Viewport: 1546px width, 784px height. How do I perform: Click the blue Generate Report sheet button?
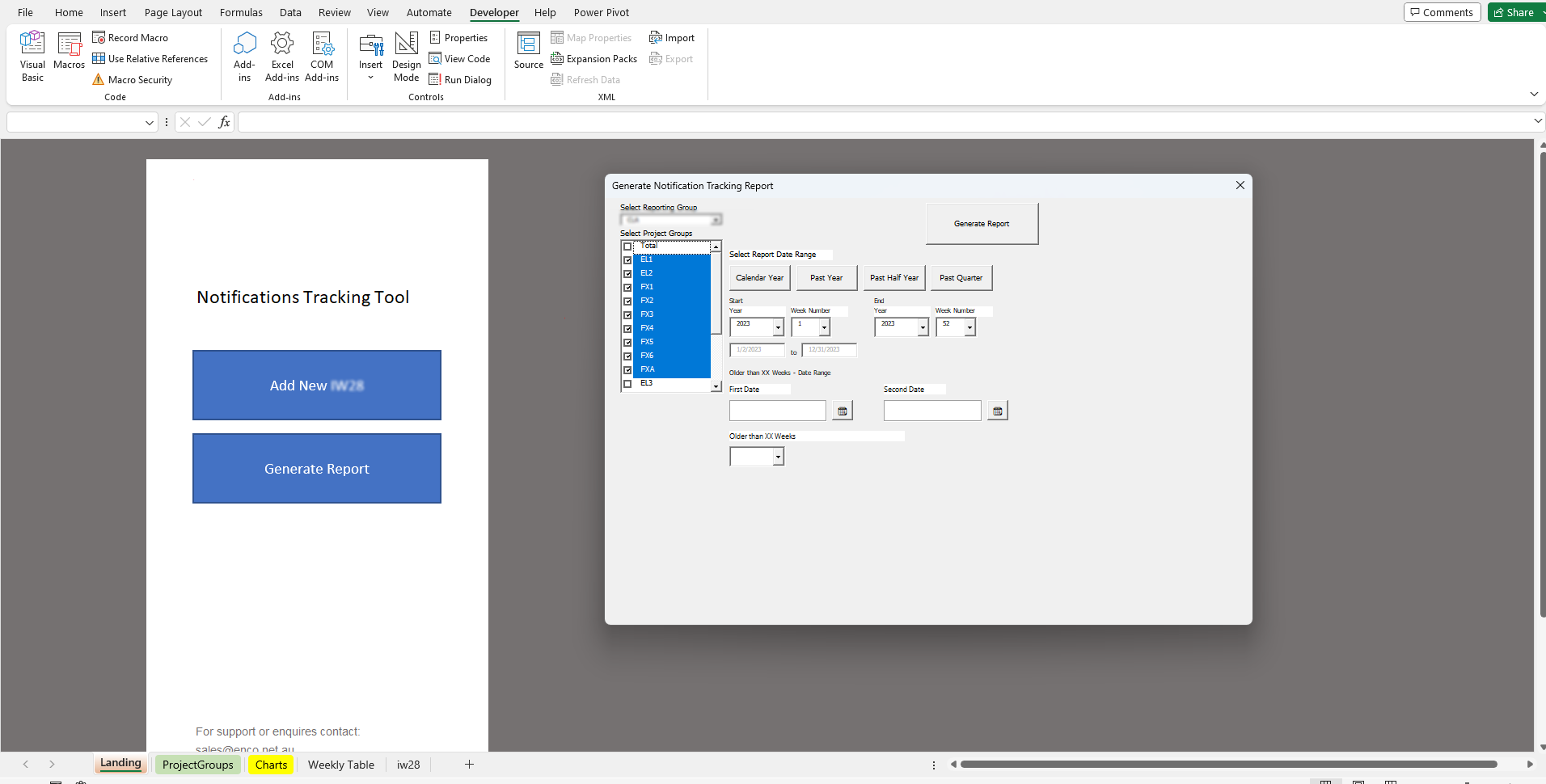tap(317, 469)
